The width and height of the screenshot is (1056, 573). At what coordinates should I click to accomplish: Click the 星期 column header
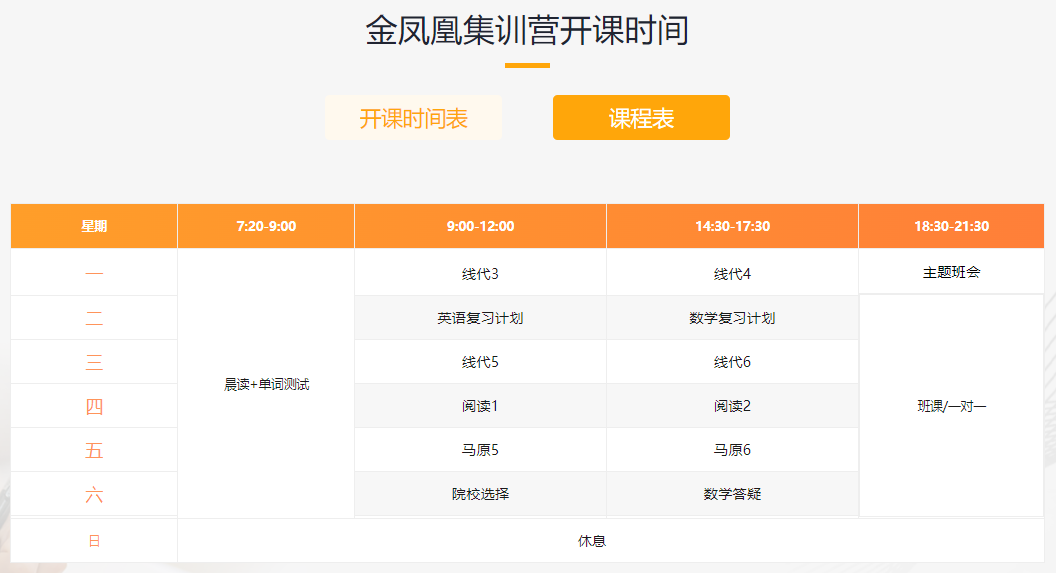pos(94,226)
